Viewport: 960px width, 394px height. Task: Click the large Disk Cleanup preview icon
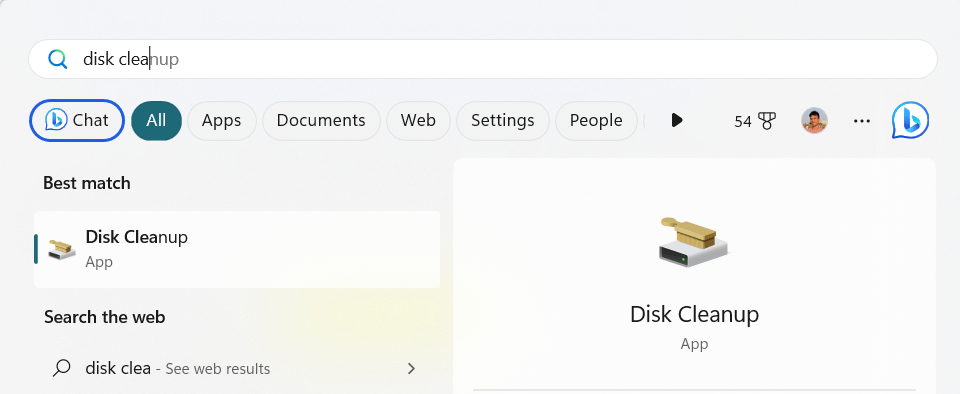pyautogui.click(x=693, y=242)
